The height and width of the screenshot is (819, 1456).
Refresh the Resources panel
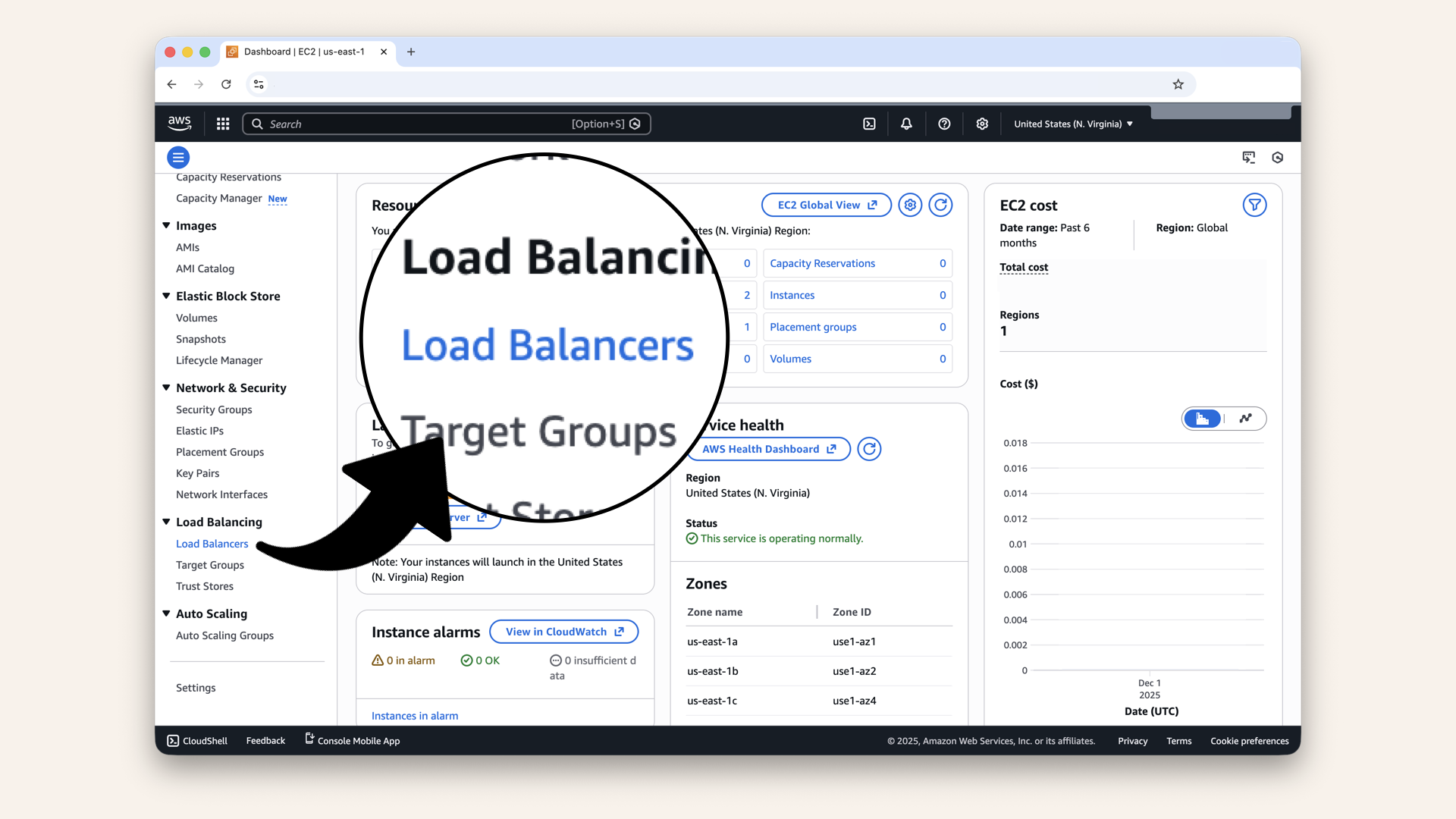point(940,205)
